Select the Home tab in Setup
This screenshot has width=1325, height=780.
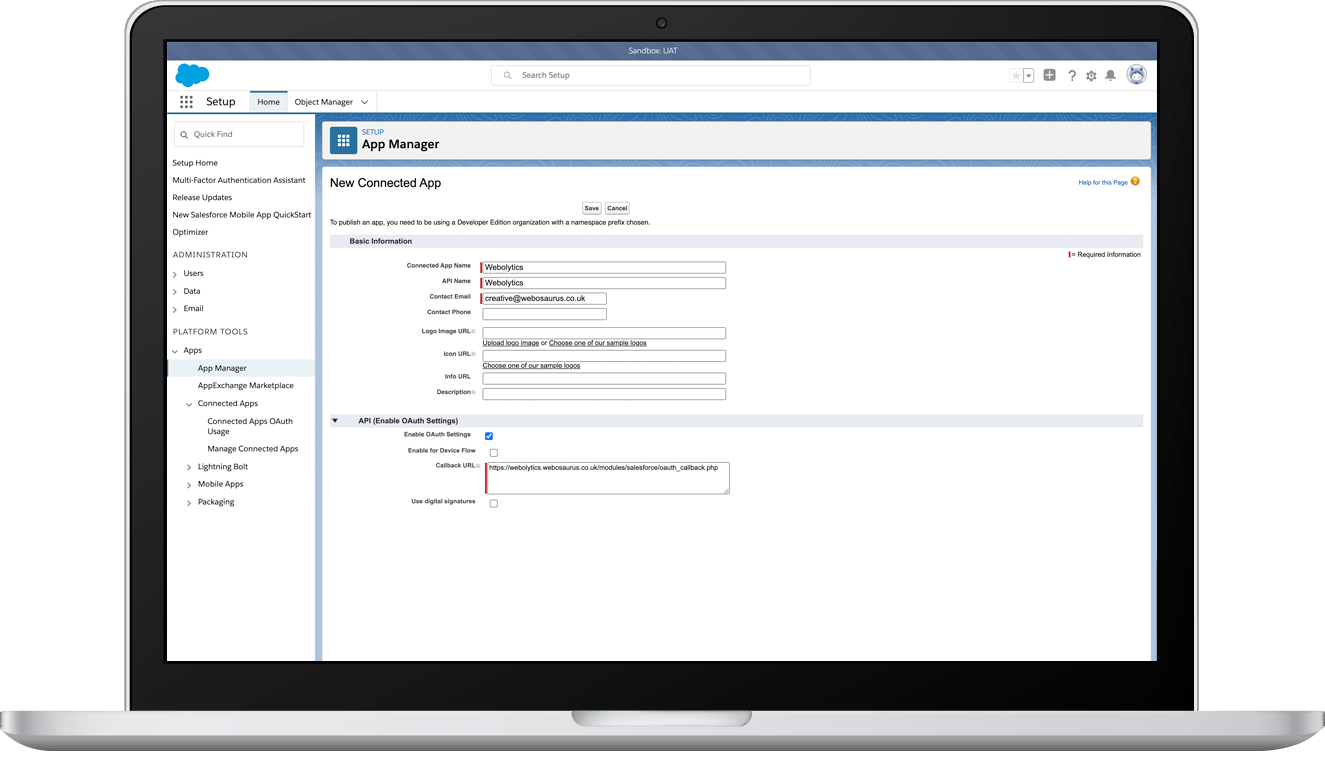tap(268, 101)
